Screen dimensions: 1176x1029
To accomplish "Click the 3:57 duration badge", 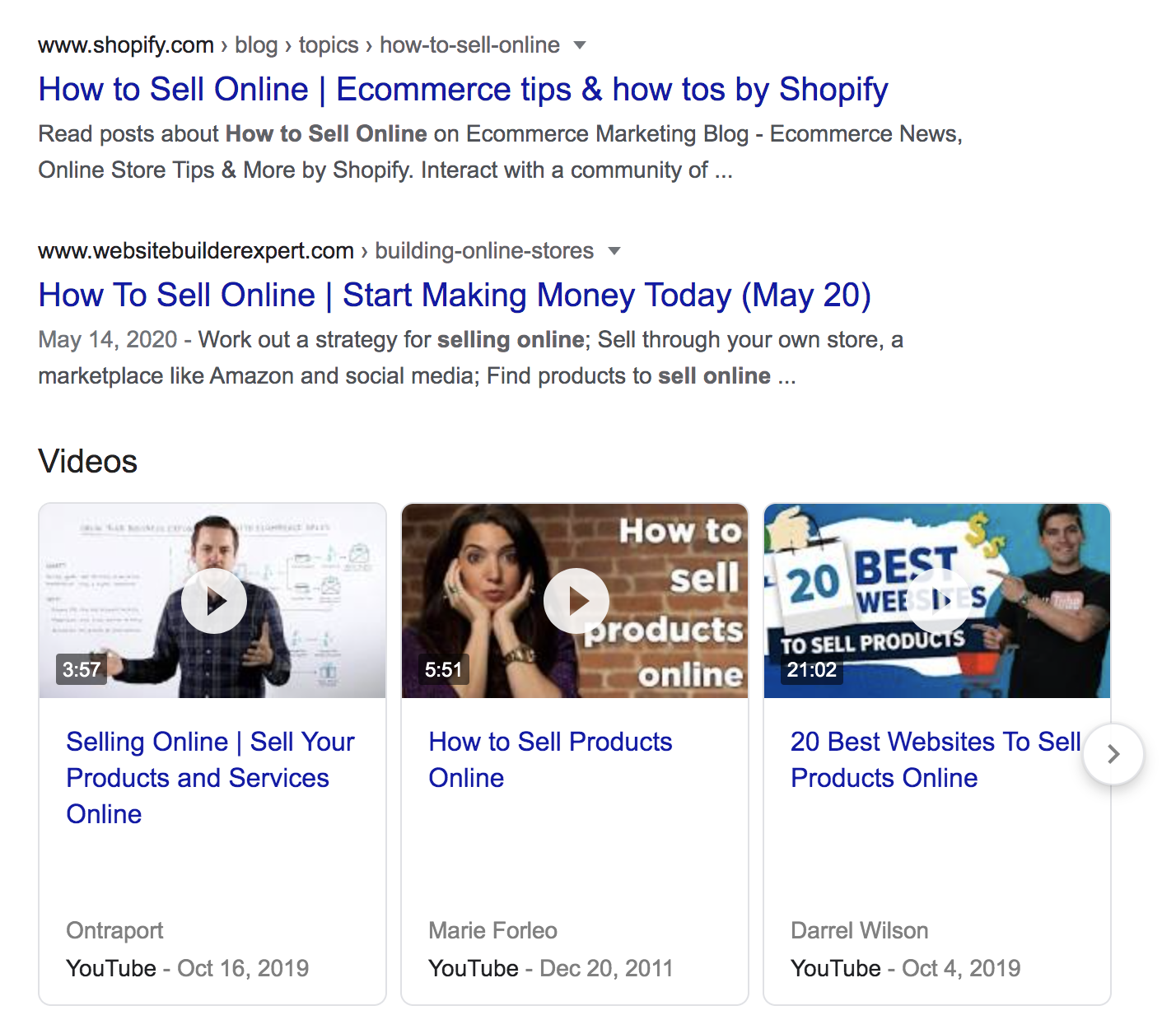I will pyautogui.click(x=82, y=669).
